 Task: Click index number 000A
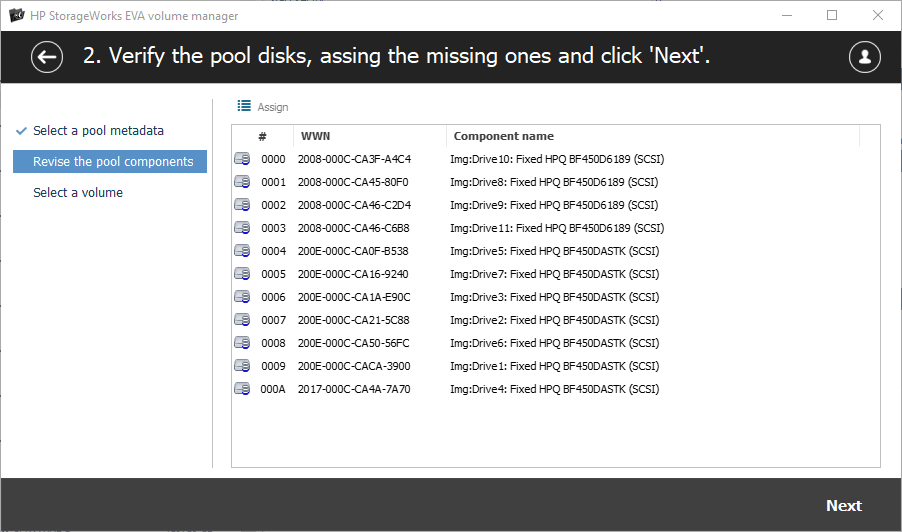coord(273,389)
